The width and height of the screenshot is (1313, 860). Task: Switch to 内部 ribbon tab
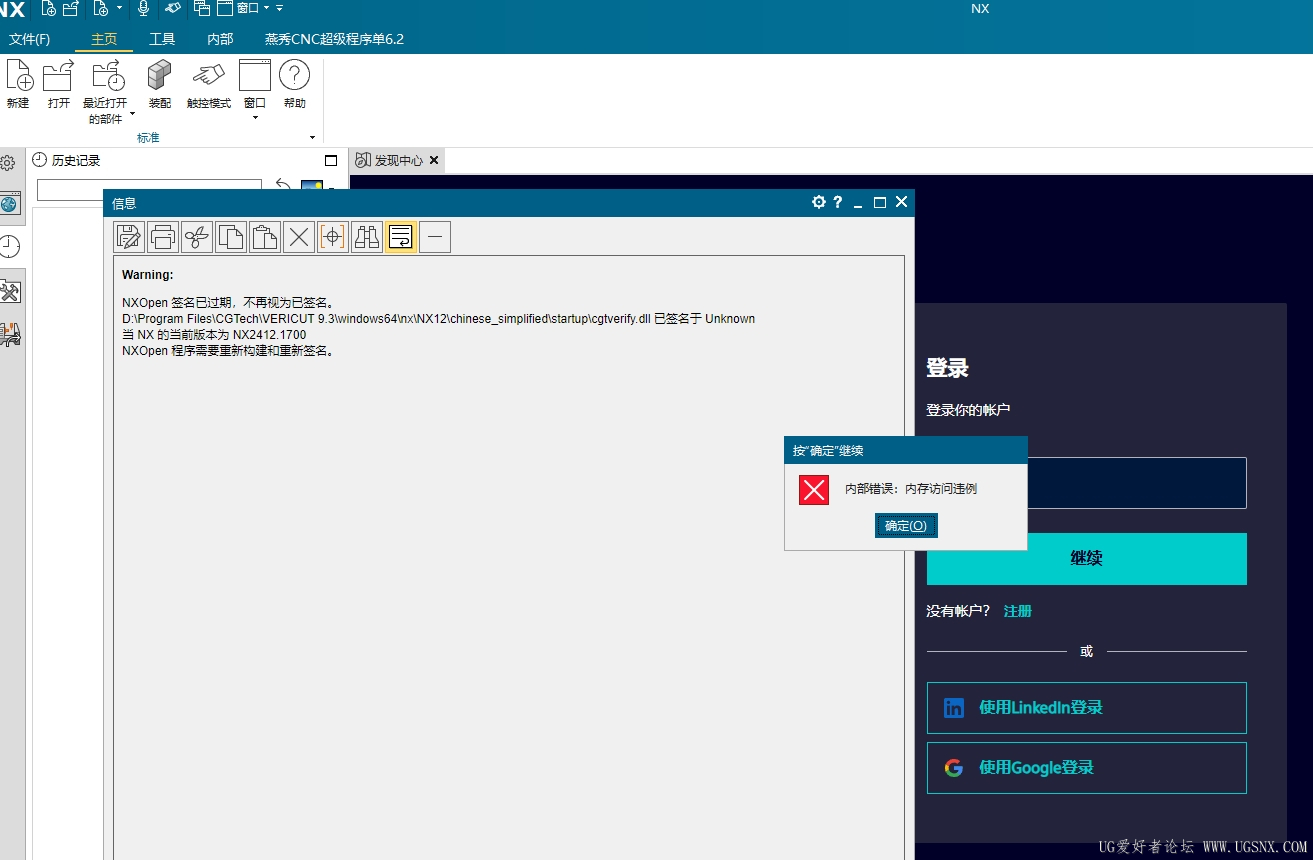coord(220,39)
